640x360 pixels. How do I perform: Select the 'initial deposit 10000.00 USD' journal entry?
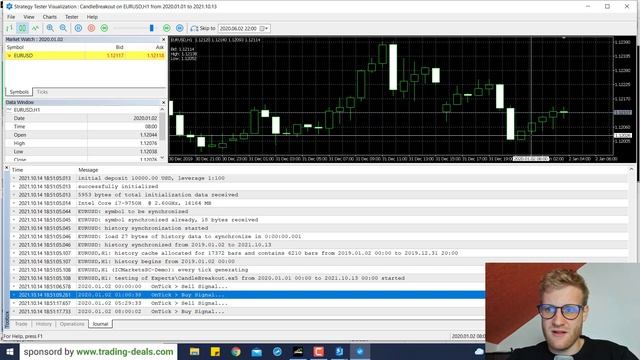click(x=319, y=178)
